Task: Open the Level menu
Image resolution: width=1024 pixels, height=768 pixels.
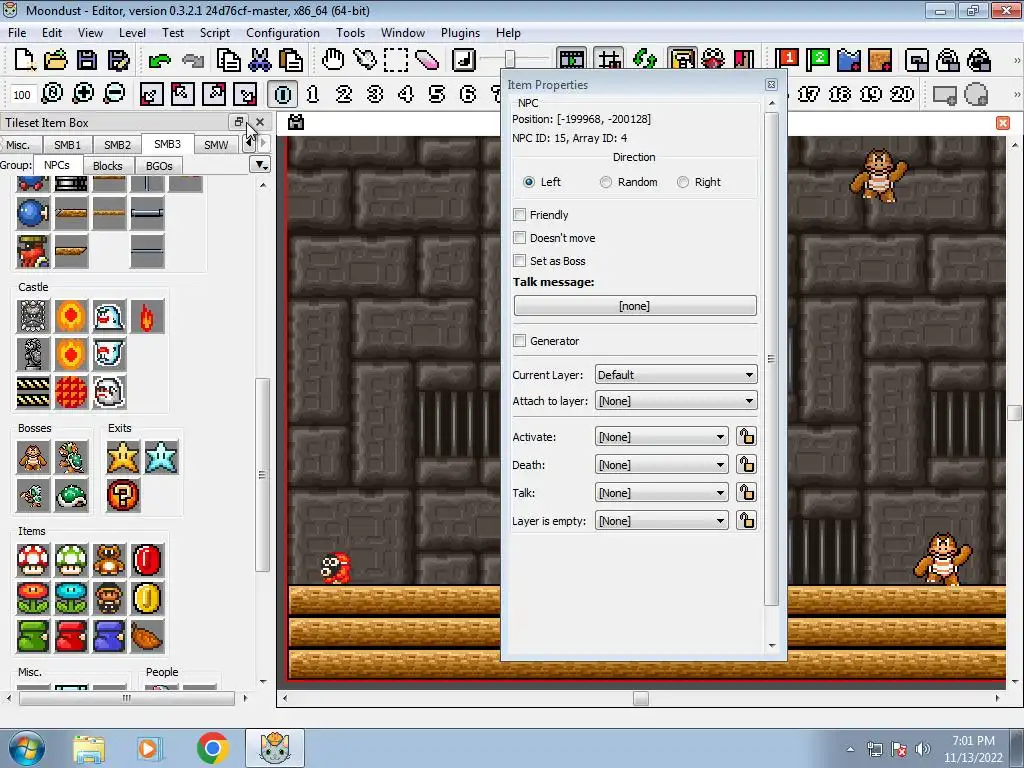Action: click(132, 33)
